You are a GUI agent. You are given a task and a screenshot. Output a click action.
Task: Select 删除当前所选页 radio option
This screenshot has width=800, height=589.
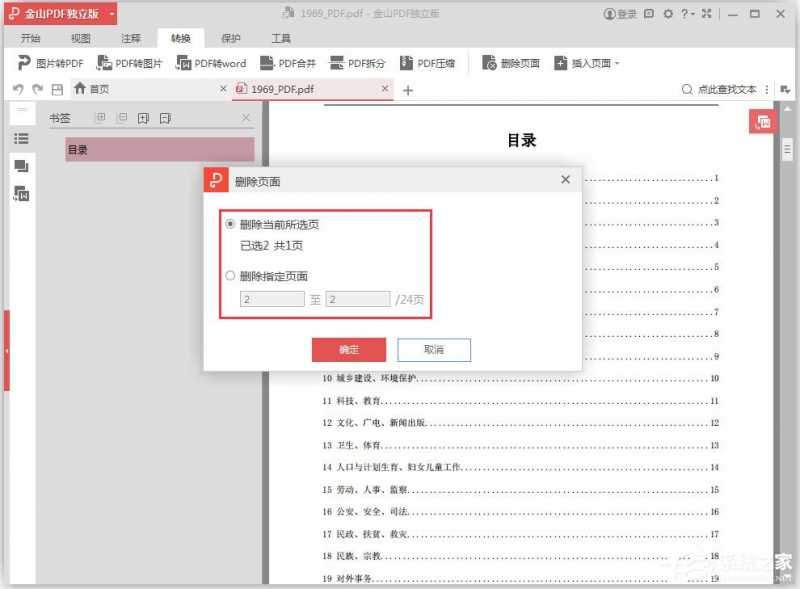click(230, 223)
